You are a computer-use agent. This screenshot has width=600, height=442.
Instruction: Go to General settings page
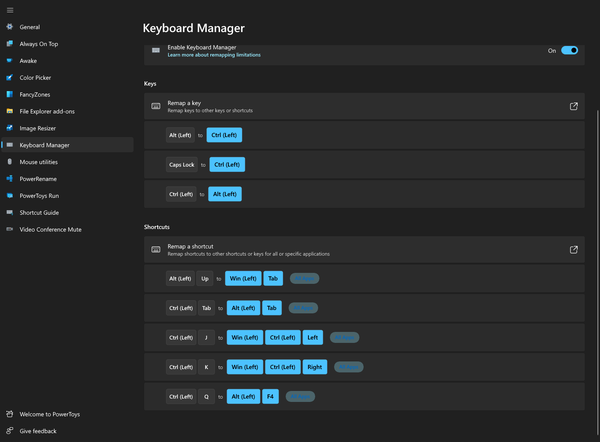(30, 26)
